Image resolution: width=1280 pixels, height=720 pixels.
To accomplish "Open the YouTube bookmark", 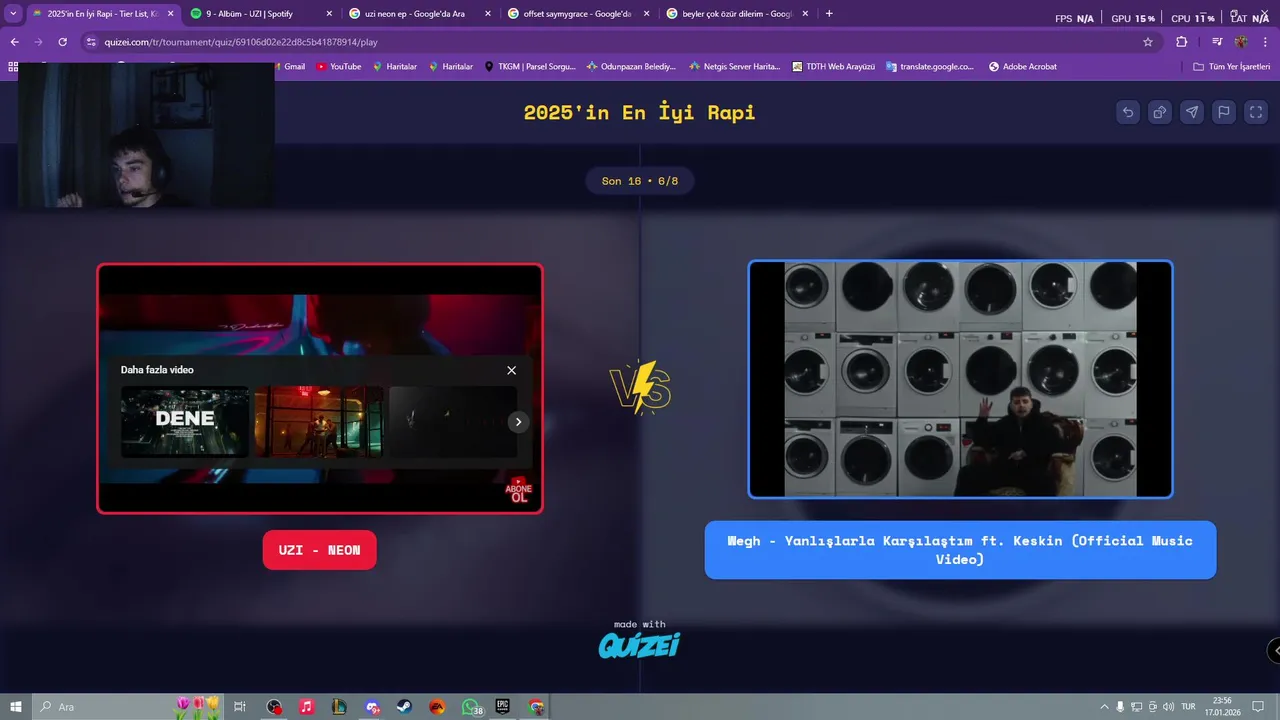I will pos(339,67).
